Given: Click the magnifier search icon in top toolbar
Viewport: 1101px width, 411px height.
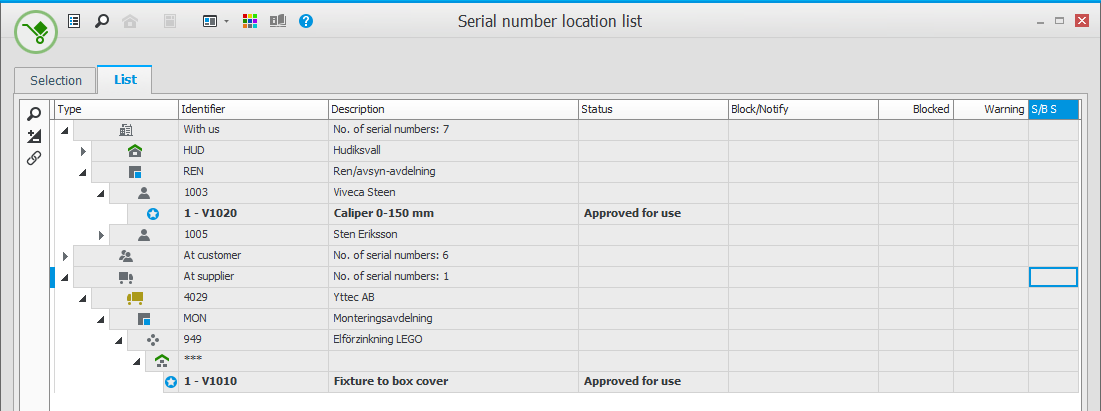Looking at the screenshot, I should tap(101, 21).
